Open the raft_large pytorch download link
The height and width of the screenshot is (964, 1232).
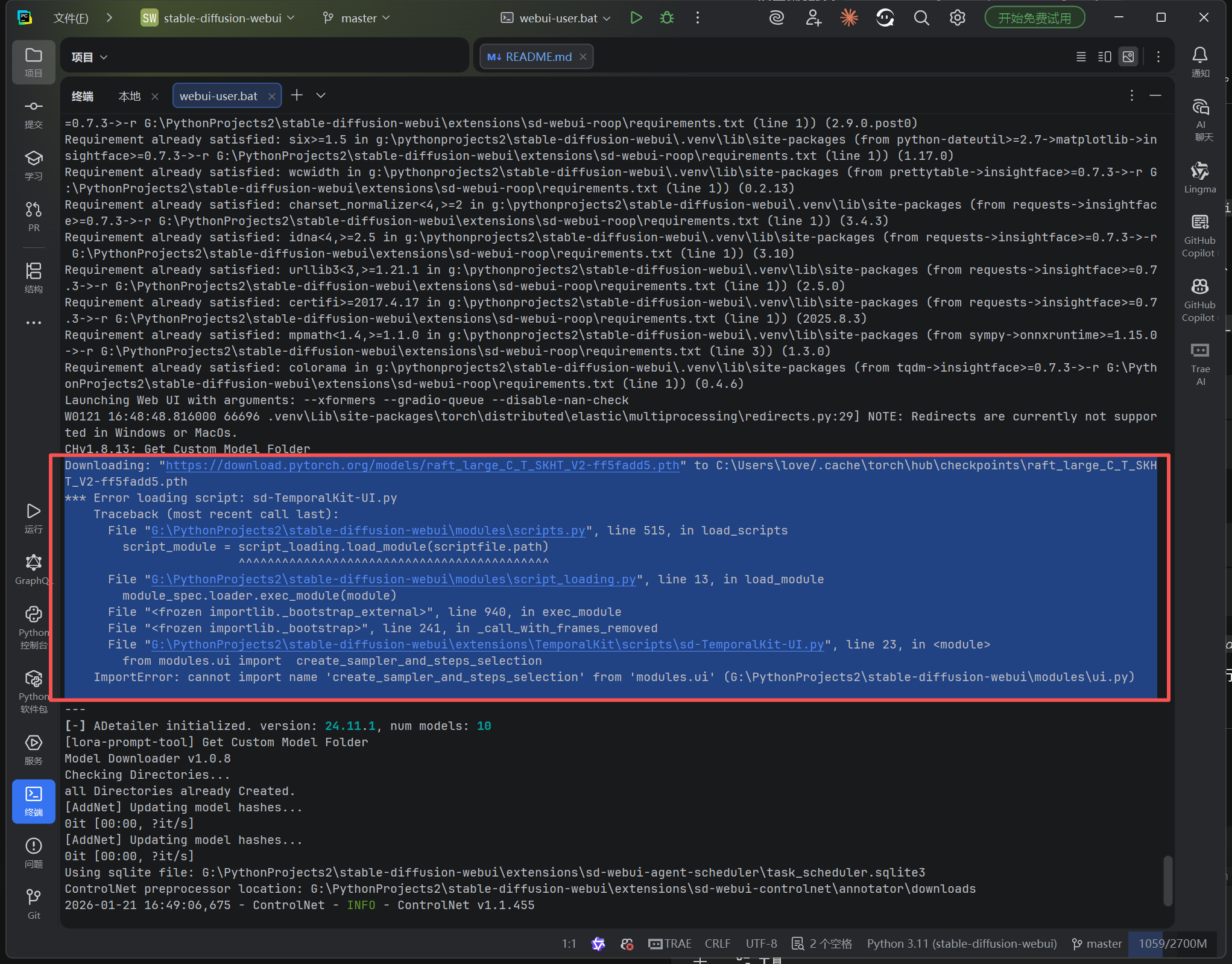click(422, 465)
